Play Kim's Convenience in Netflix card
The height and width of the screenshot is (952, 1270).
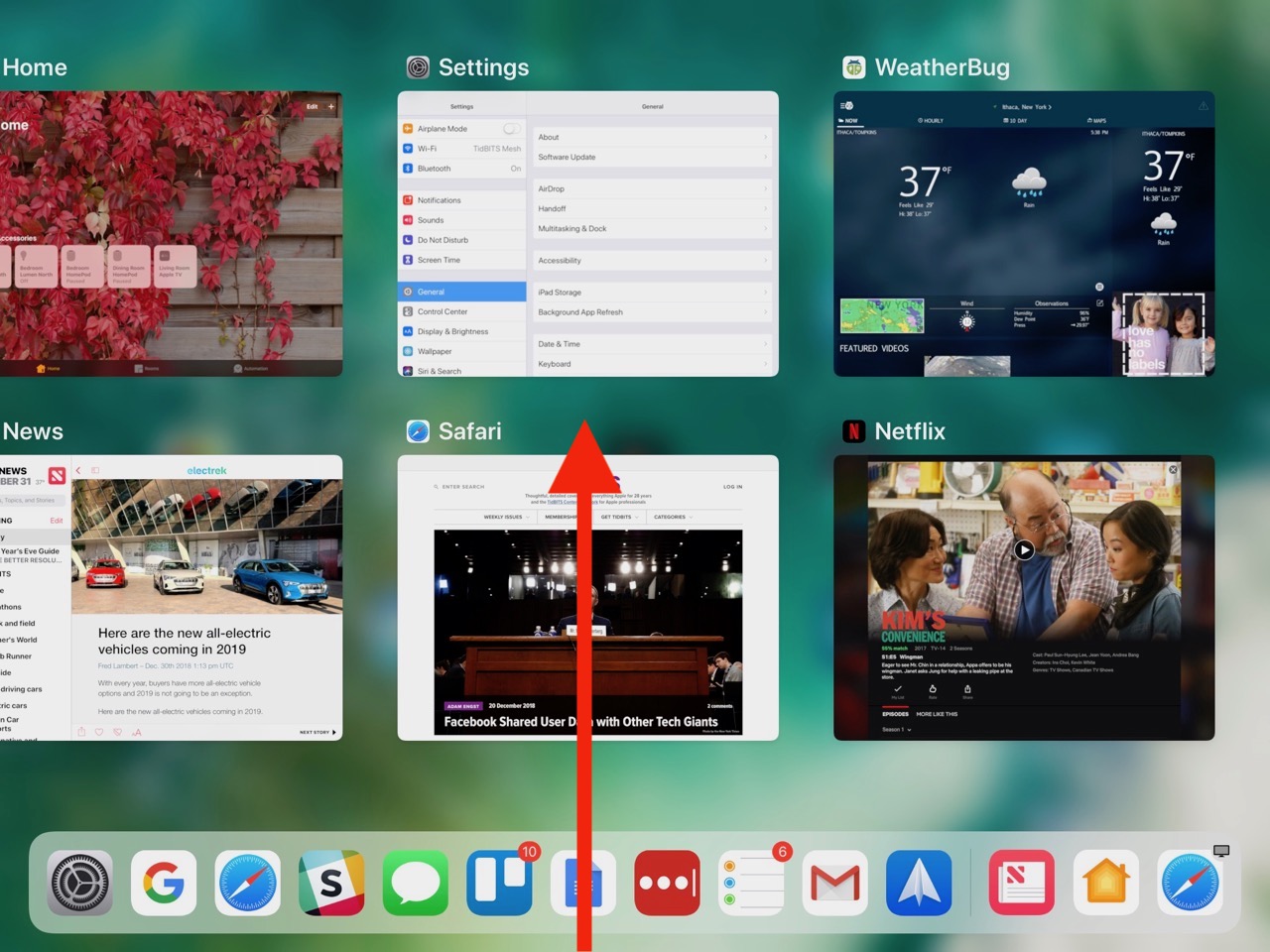coord(1025,549)
